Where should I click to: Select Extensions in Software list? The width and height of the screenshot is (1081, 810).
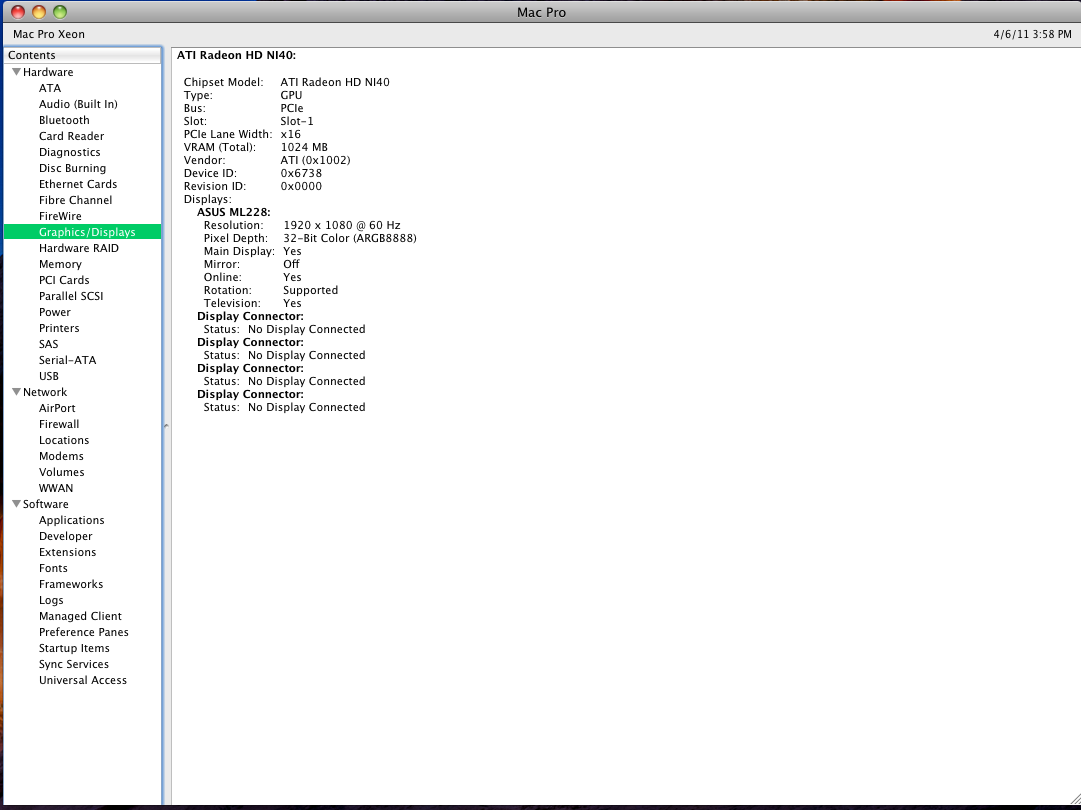pyautogui.click(x=68, y=552)
